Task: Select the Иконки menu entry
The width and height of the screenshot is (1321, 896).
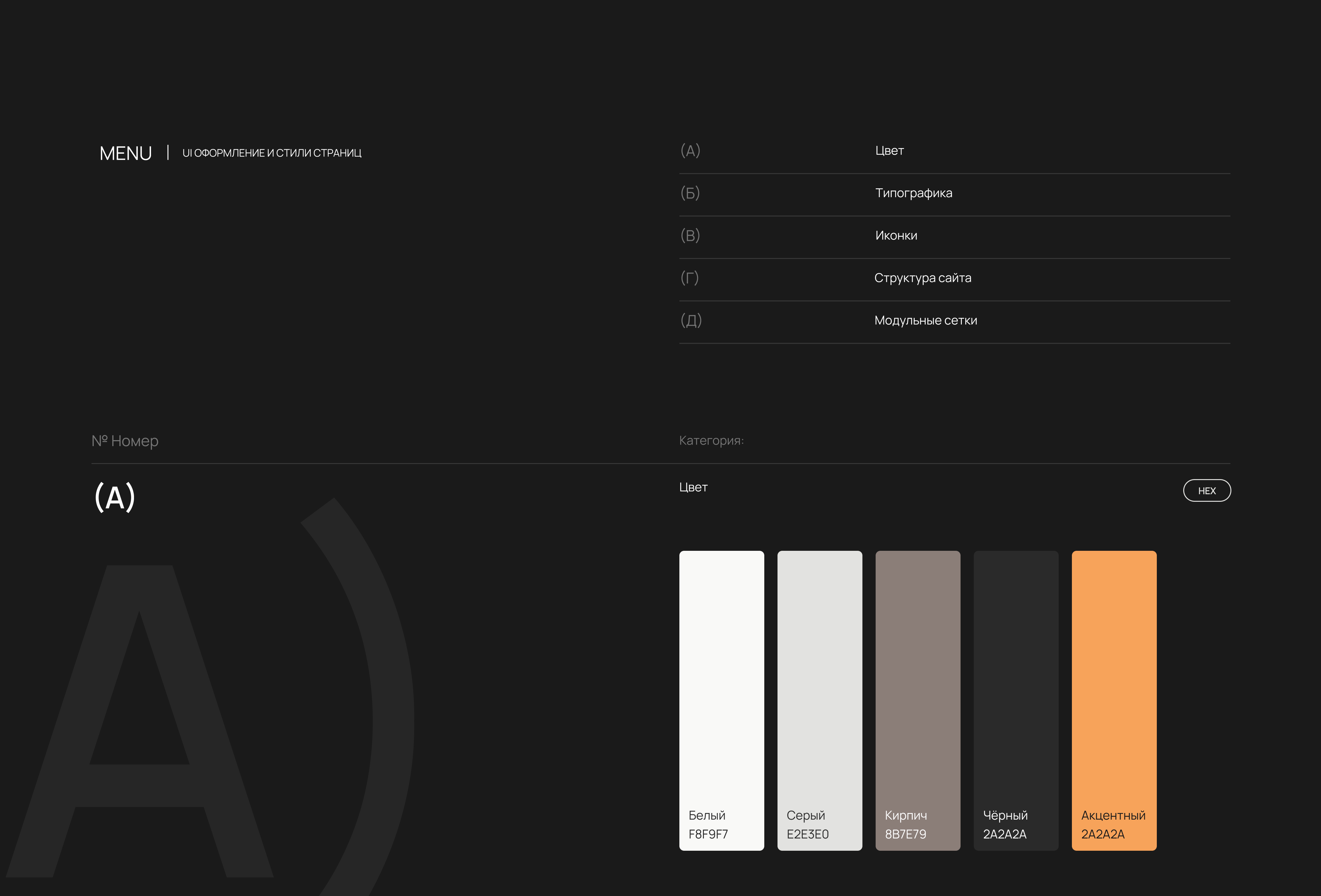Action: [896, 236]
